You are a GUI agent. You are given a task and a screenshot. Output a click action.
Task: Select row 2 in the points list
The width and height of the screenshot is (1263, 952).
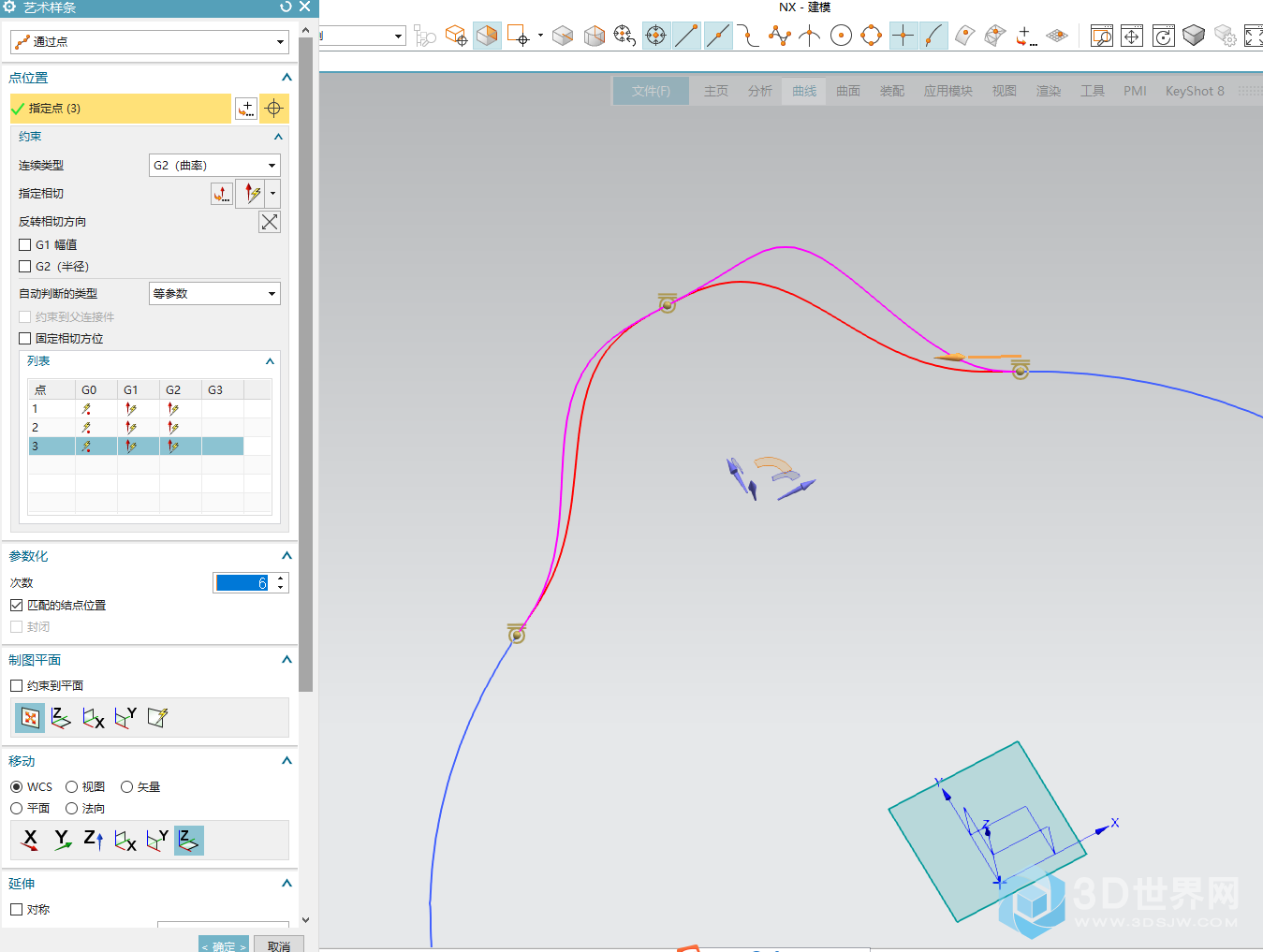[137, 427]
